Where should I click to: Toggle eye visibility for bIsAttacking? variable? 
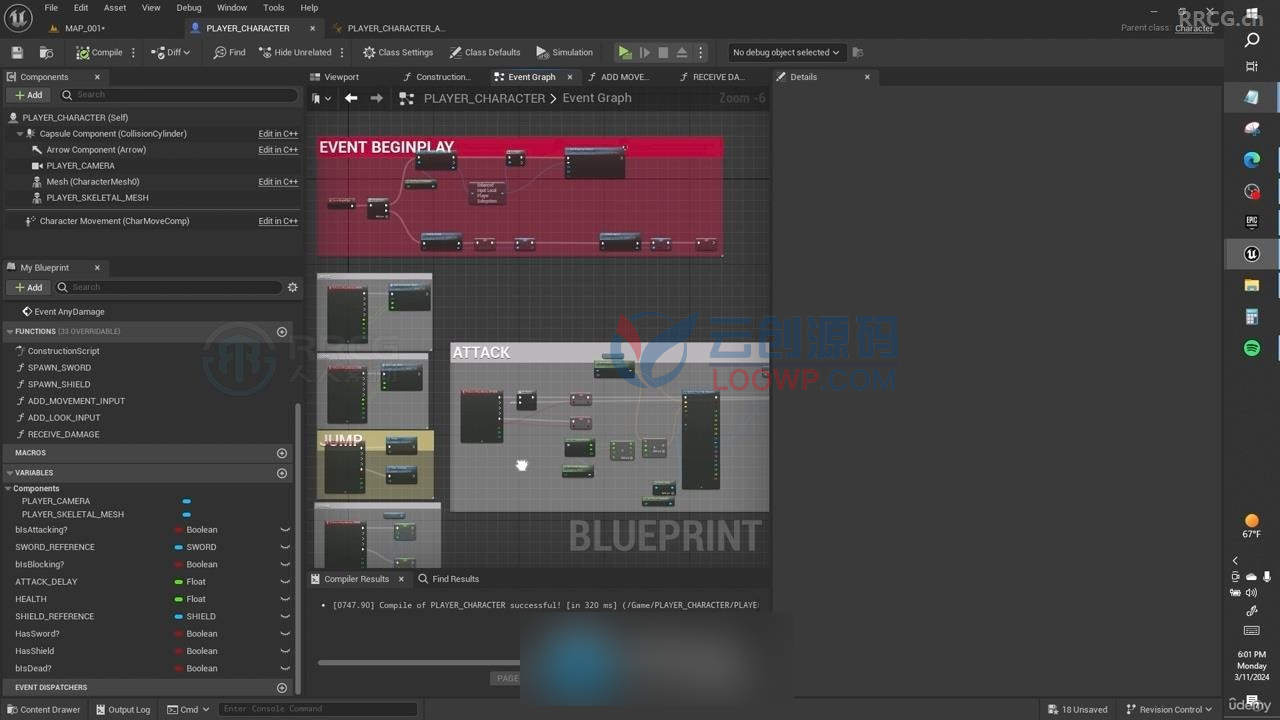pos(285,530)
